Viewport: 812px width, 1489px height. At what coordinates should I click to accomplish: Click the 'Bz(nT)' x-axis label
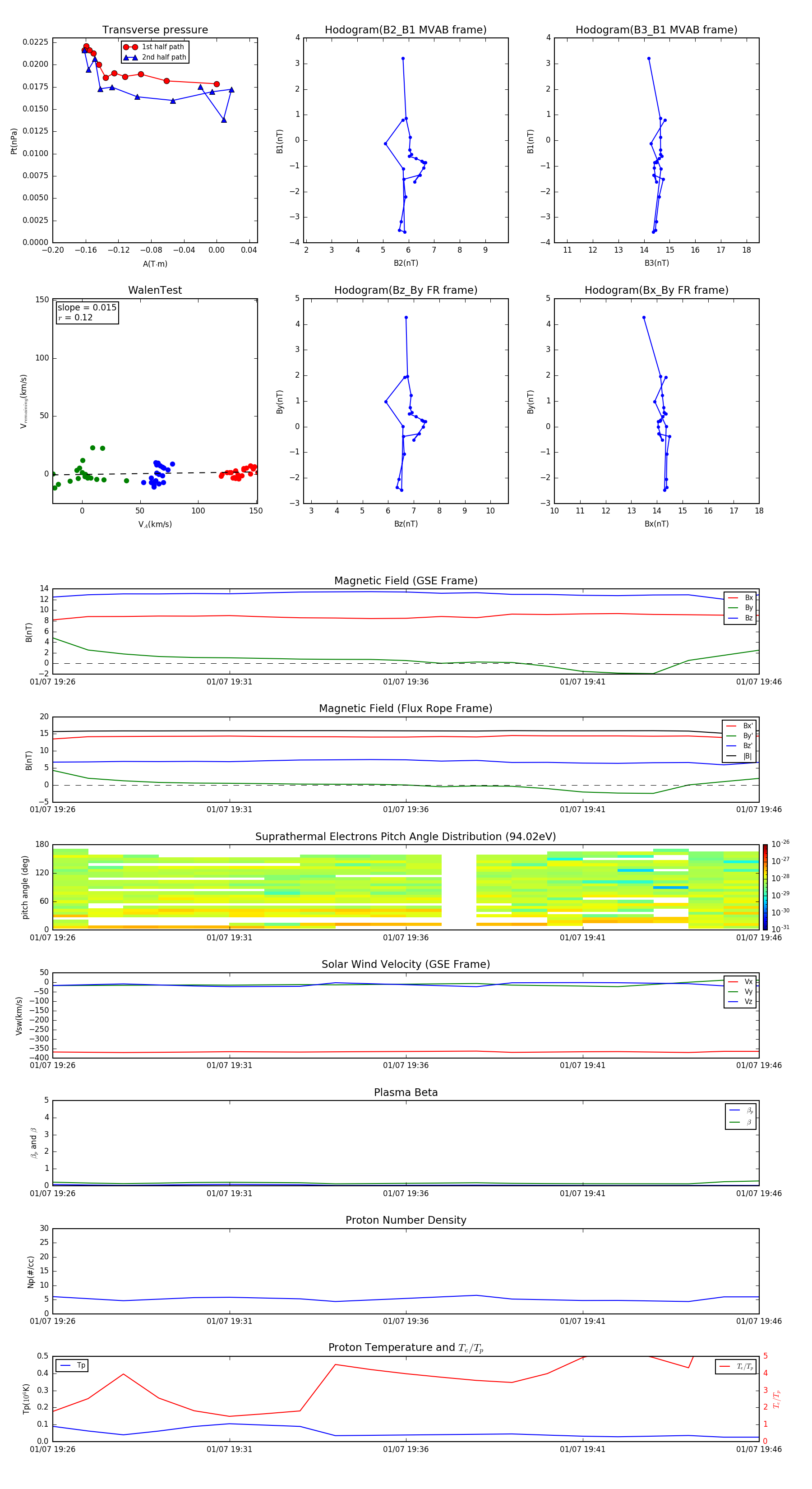406,524
